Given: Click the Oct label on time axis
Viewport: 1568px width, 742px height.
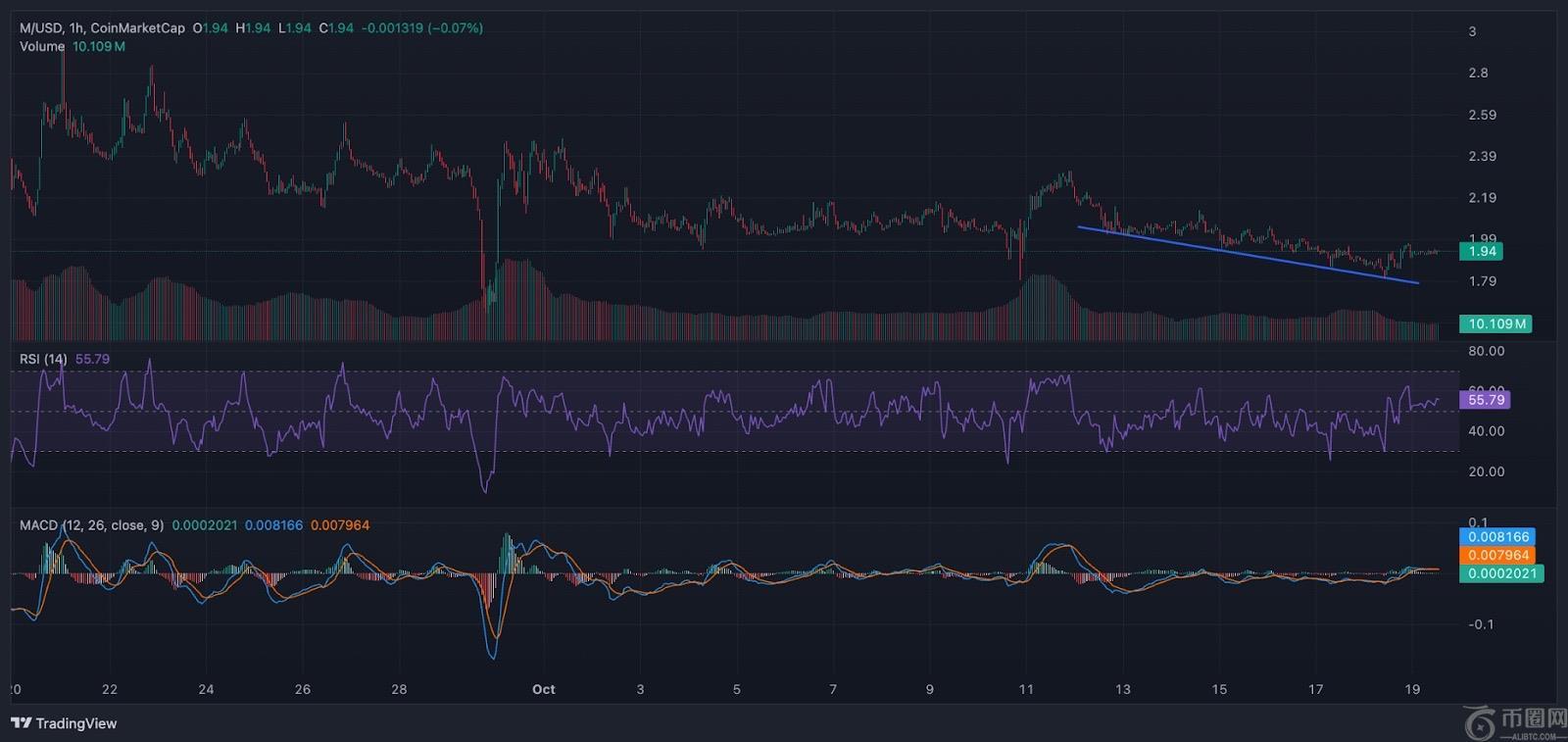Looking at the screenshot, I should point(544,689).
